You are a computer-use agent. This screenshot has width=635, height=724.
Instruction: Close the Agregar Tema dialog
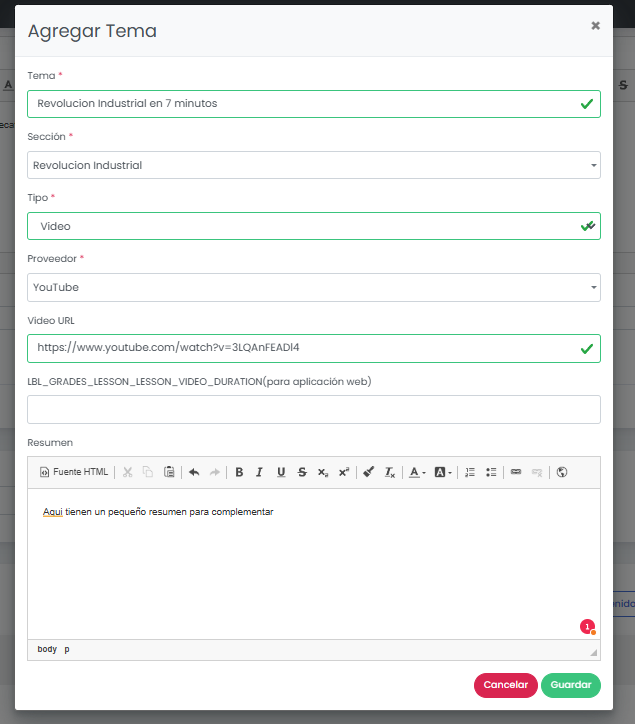point(596,26)
